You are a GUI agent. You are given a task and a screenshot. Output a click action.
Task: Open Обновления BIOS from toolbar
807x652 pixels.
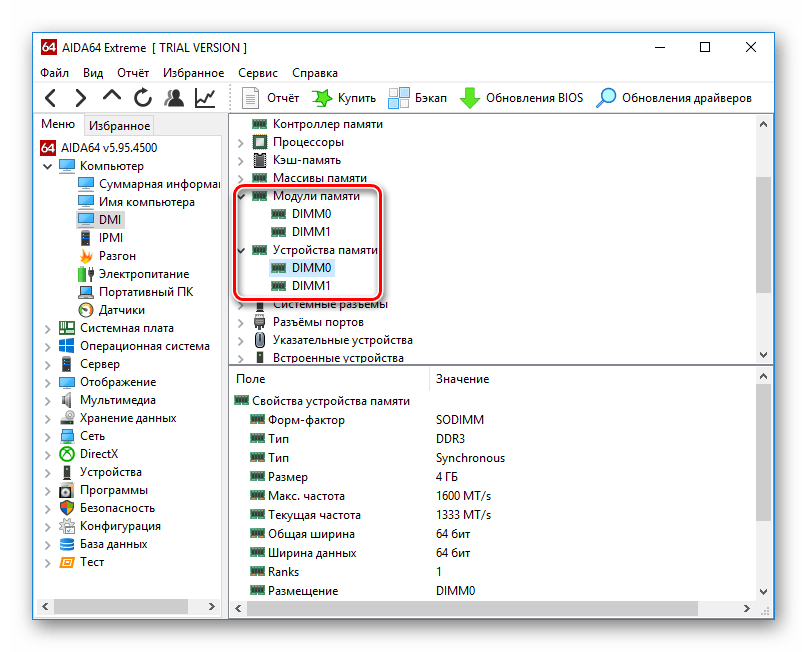click(x=521, y=98)
